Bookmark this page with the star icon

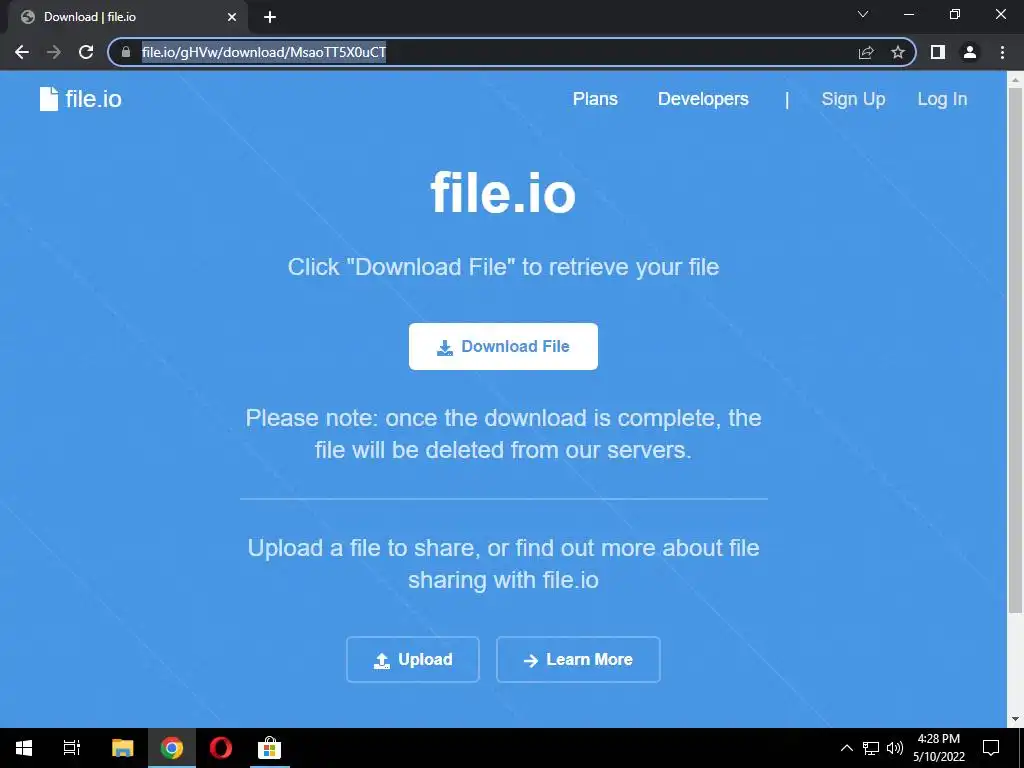pyautogui.click(x=898, y=52)
